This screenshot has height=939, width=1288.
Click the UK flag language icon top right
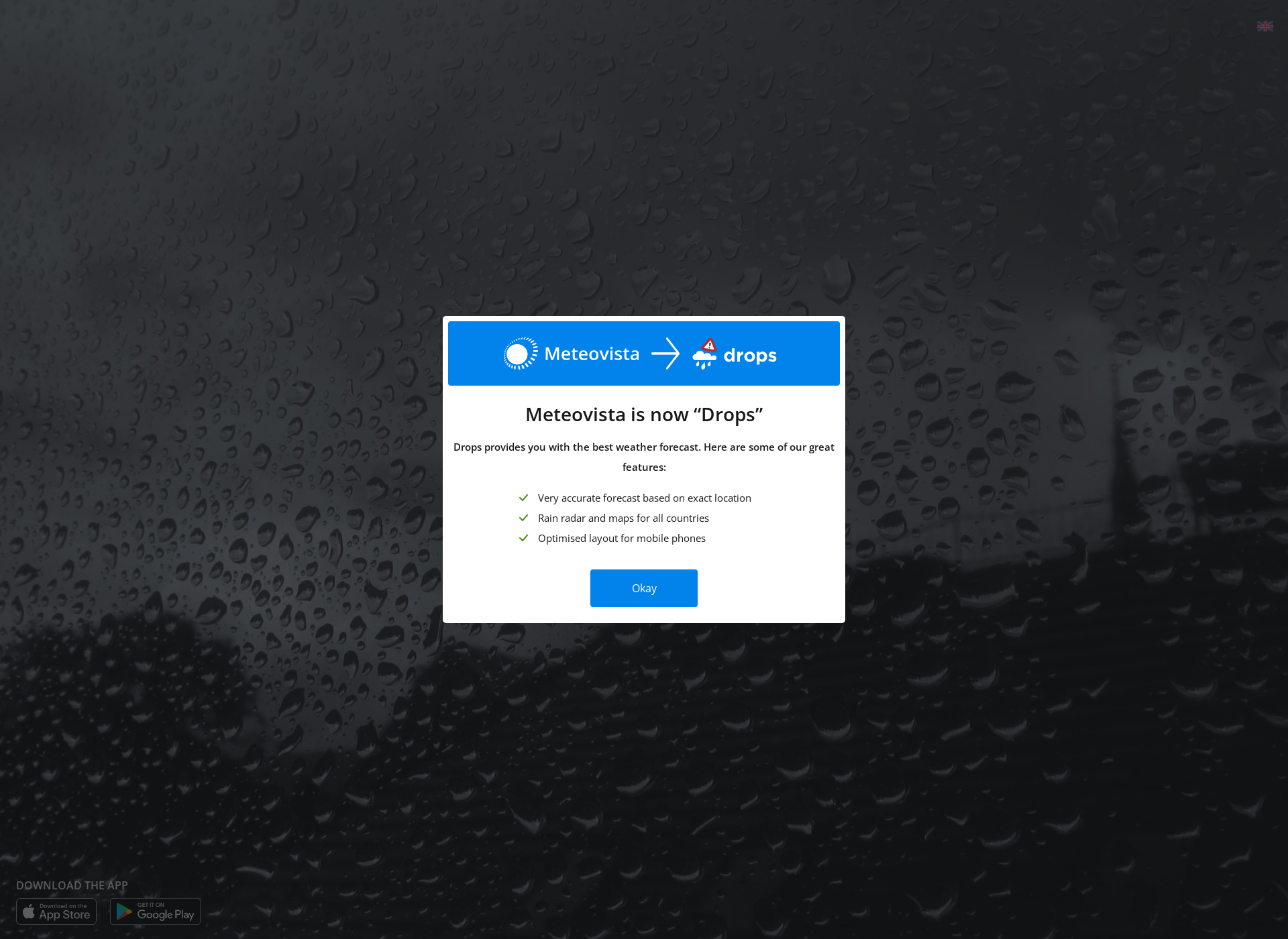coord(1265,26)
